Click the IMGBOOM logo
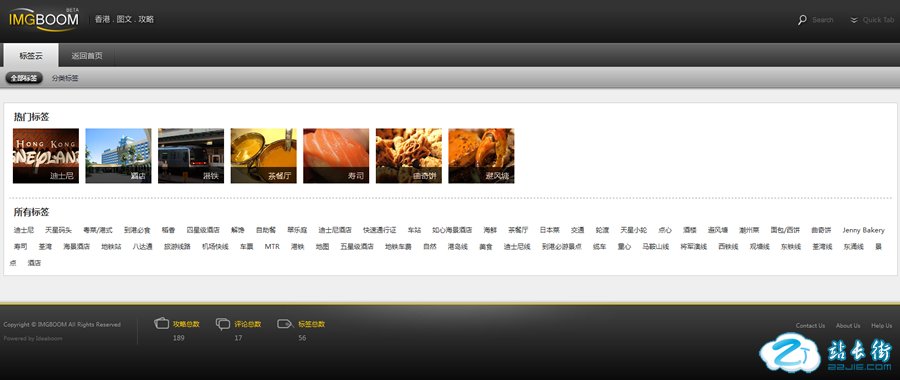The width and height of the screenshot is (900, 380). 44,19
